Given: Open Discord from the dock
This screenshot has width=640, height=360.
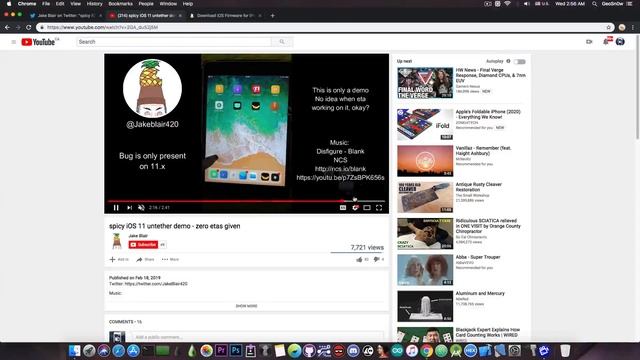Looking at the screenshot, I should click(x=353, y=351).
